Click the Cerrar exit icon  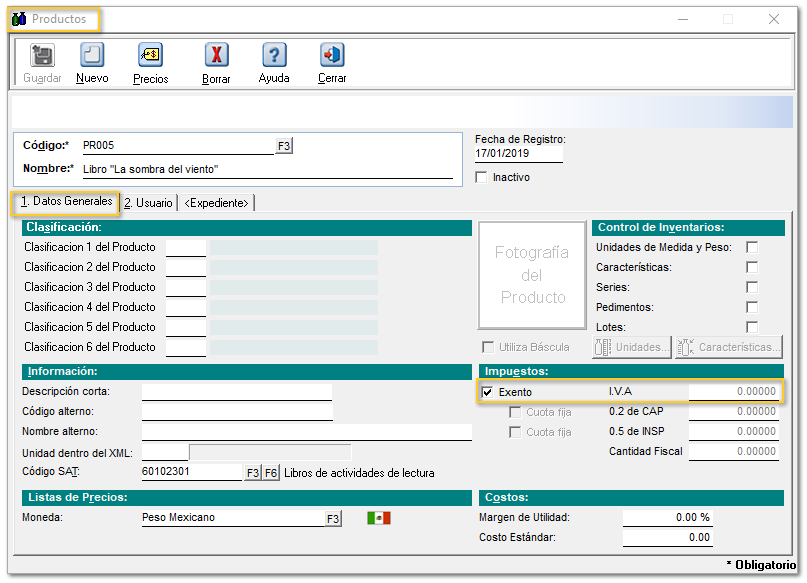click(x=332, y=56)
